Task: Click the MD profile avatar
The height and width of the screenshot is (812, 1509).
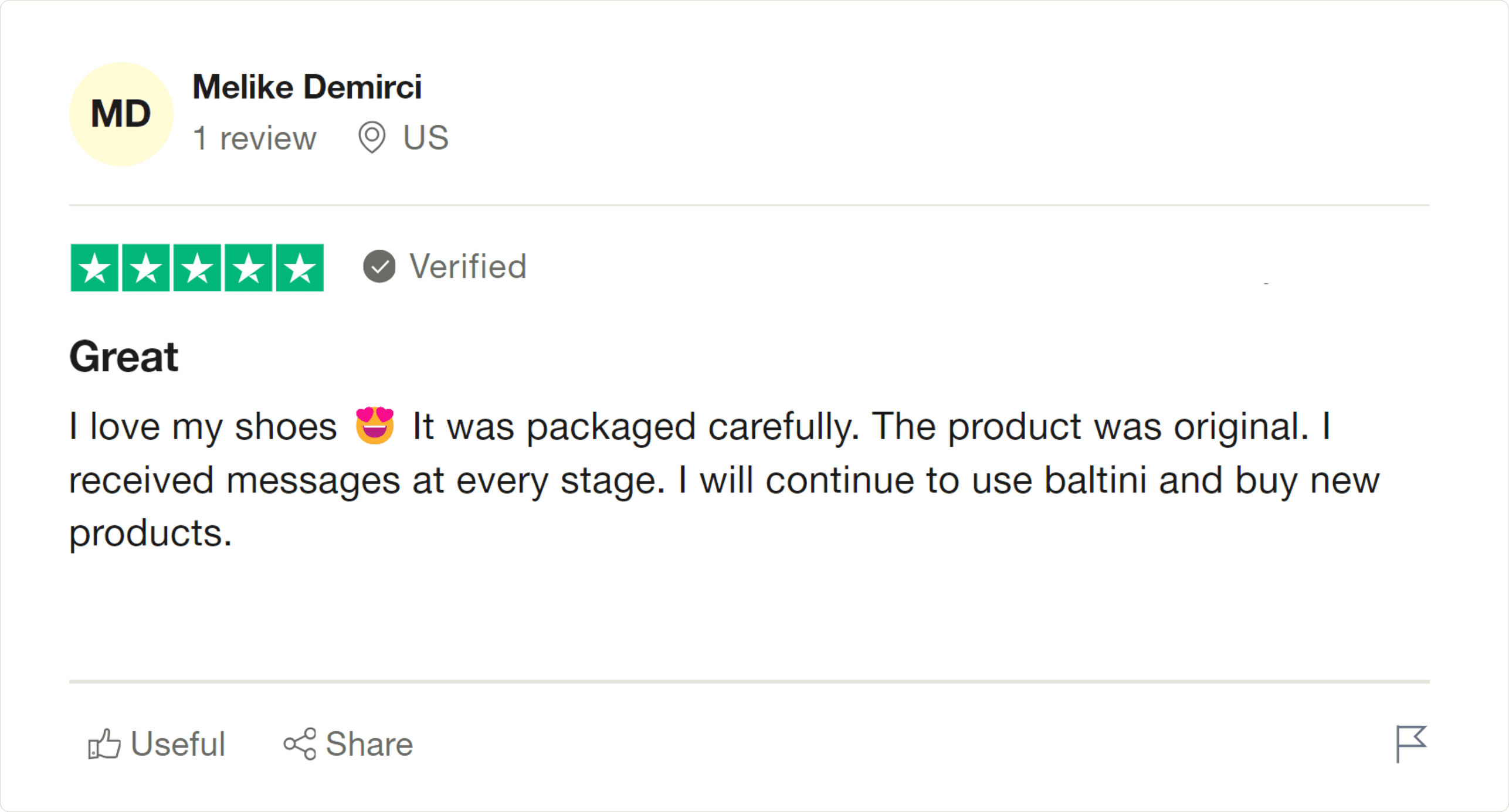Action: pyautogui.click(x=121, y=114)
